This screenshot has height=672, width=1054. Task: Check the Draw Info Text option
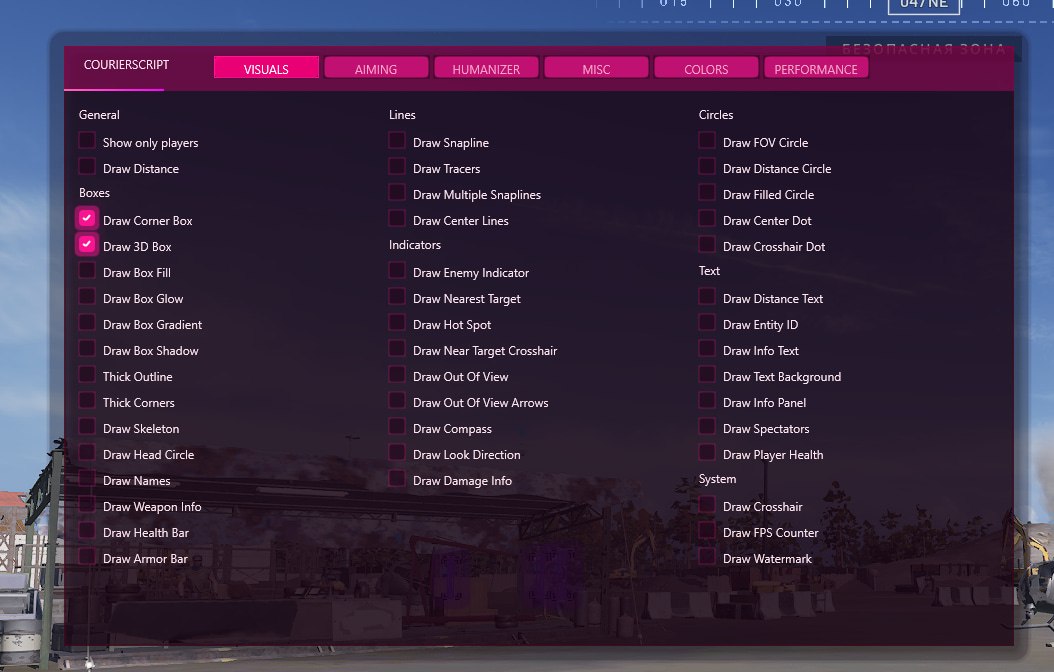pos(706,348)
